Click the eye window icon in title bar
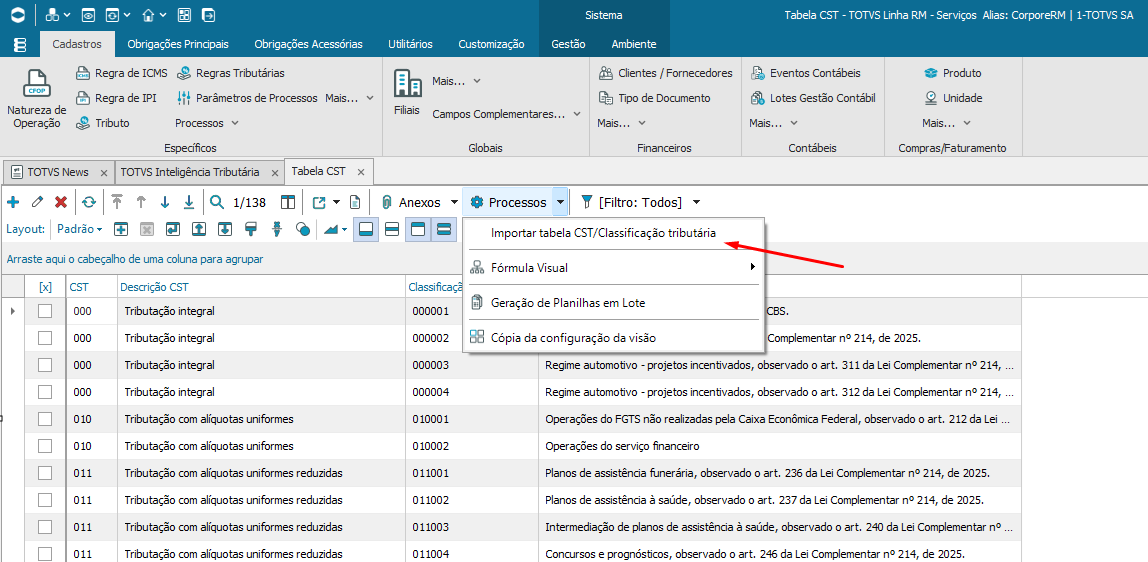The image size is (1148, 562). pyautogui.click(x=88, y=15)
